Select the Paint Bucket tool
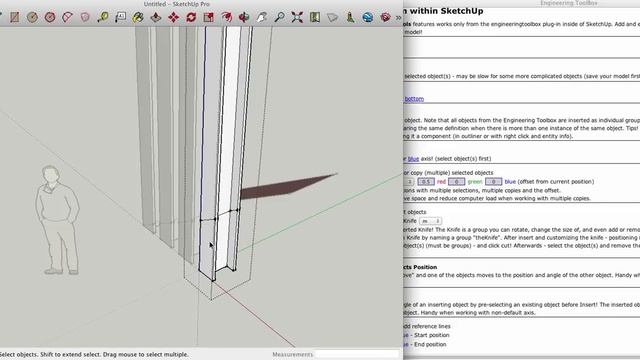Viewport: 640px width, 360px height. tap(138, 17)
